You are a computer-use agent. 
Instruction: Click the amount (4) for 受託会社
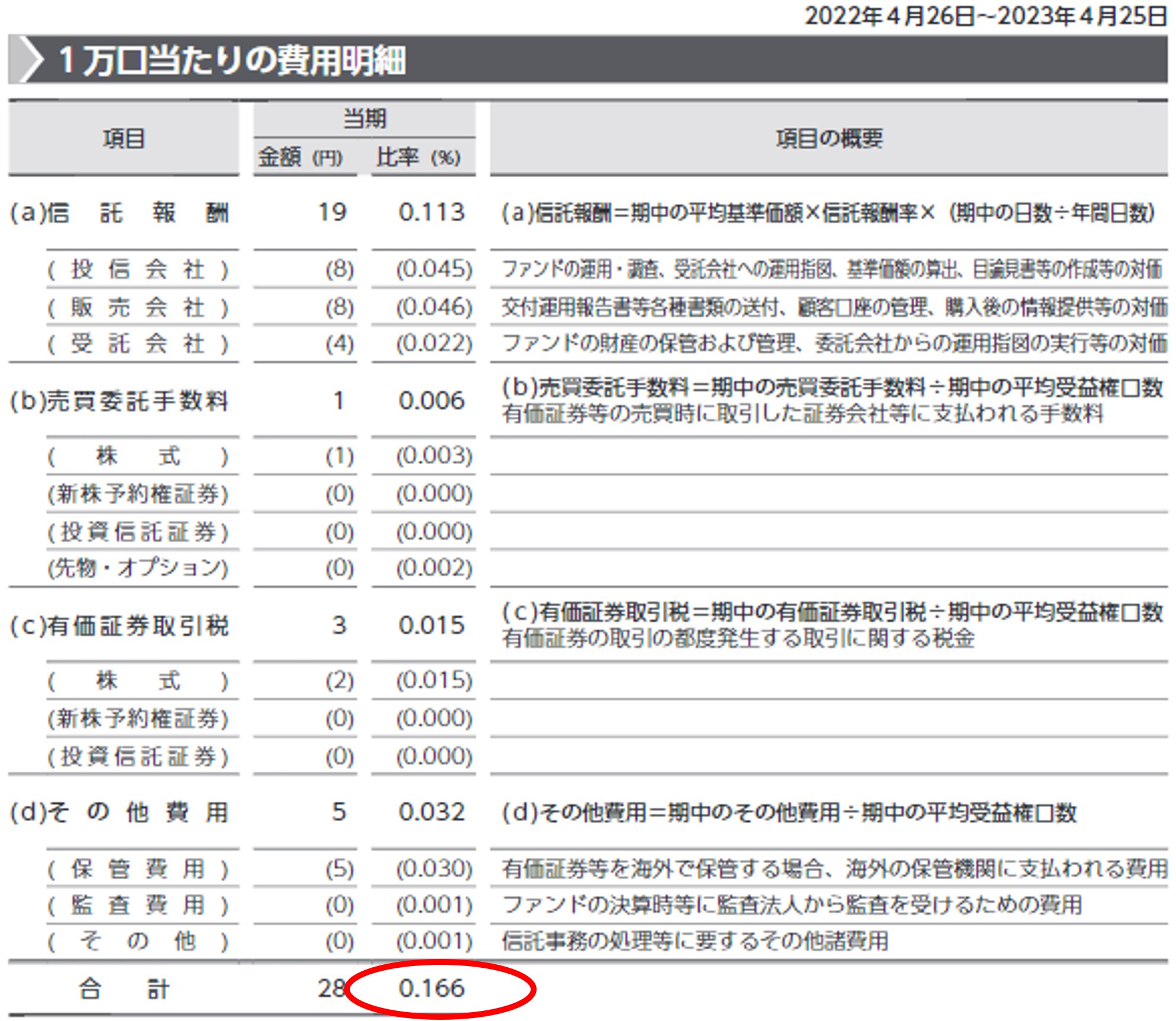tap(340, 343)
